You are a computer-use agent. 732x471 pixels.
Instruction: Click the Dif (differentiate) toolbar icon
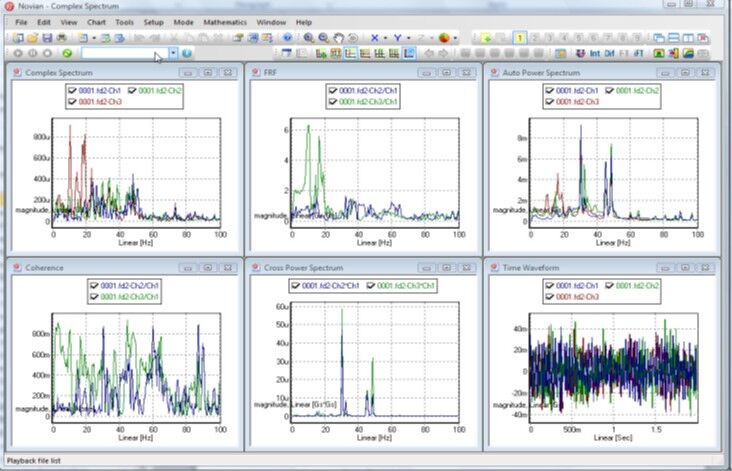tap(609, 53)
